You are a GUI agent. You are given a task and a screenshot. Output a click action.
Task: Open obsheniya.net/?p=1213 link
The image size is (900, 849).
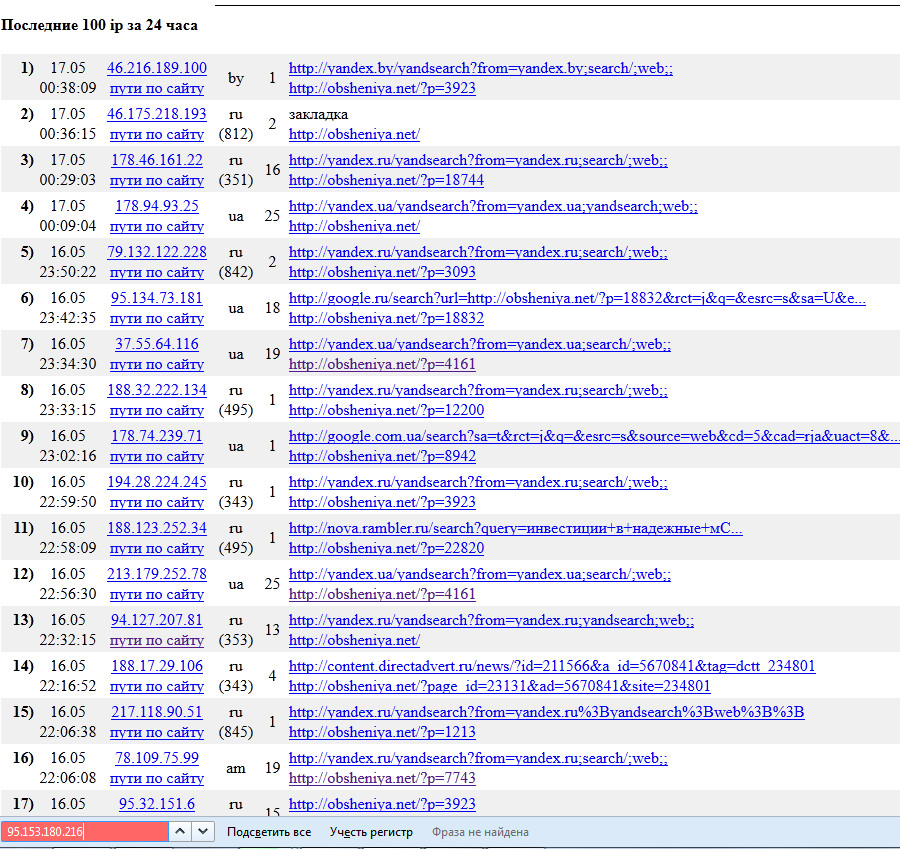(382, 731)
